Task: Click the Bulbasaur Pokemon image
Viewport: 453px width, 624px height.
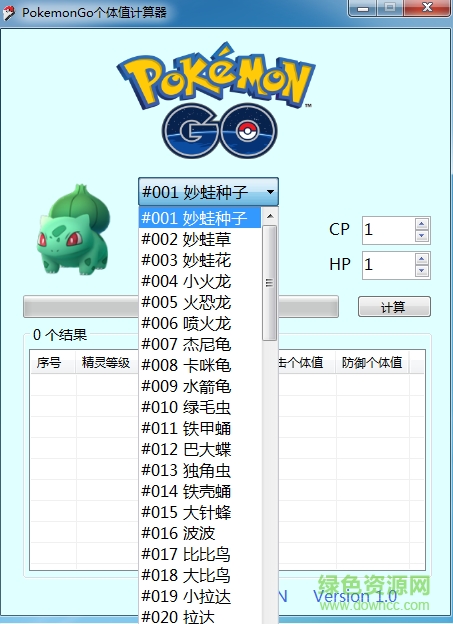Action: pos(73,230)
